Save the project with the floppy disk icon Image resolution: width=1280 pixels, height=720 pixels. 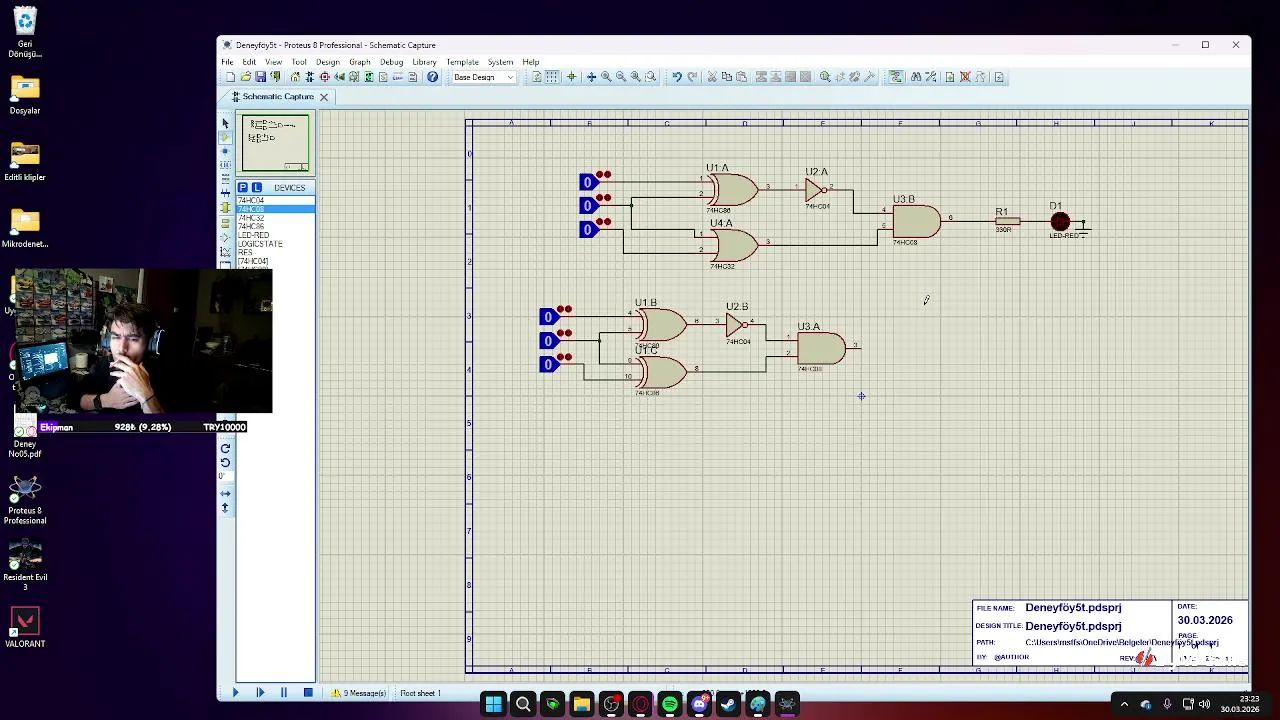click(260, 77)
